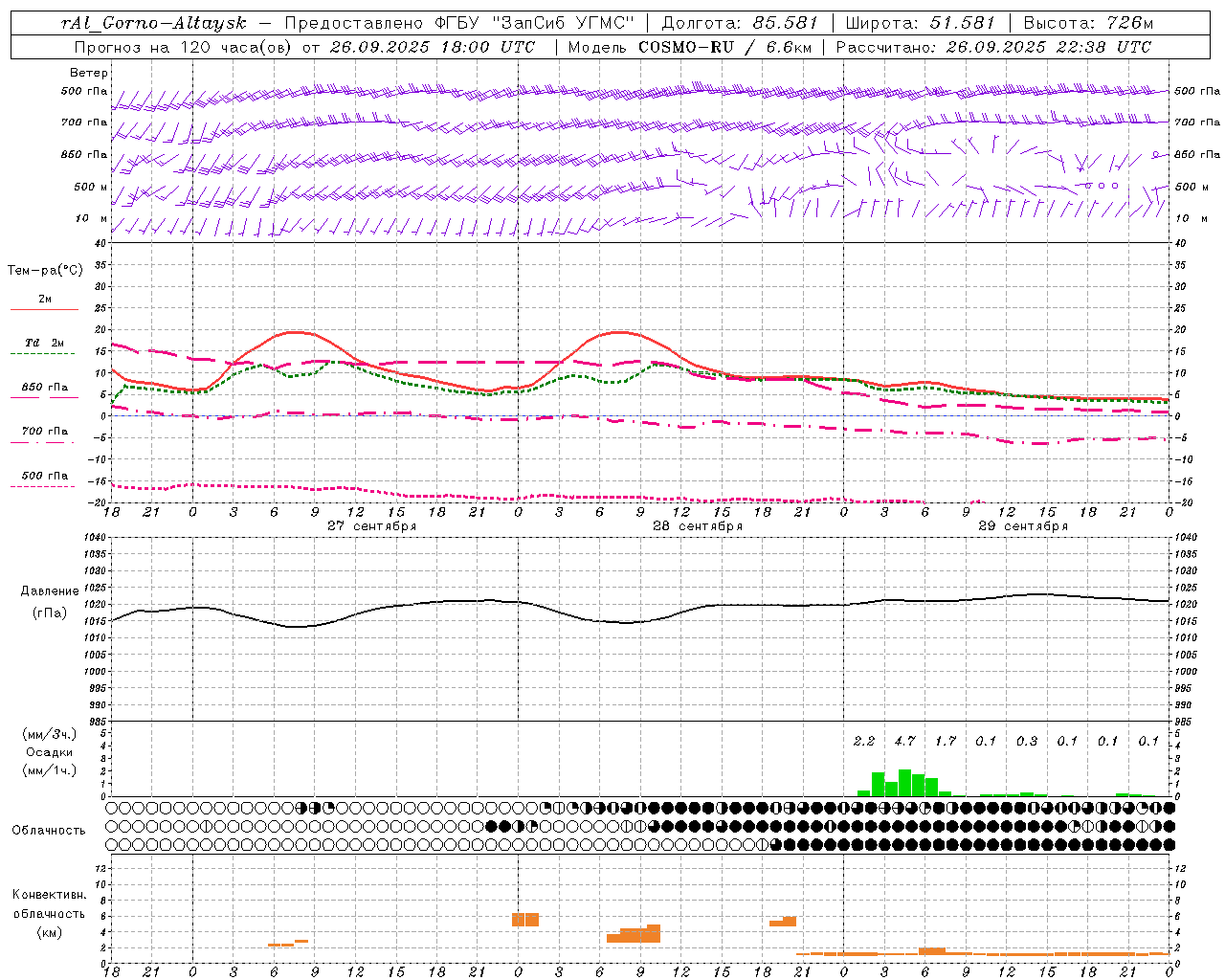The width and height of the screenshot is (1225, 980).
Task: Click the '28 сентября' date label
Action: coord(698,526)
